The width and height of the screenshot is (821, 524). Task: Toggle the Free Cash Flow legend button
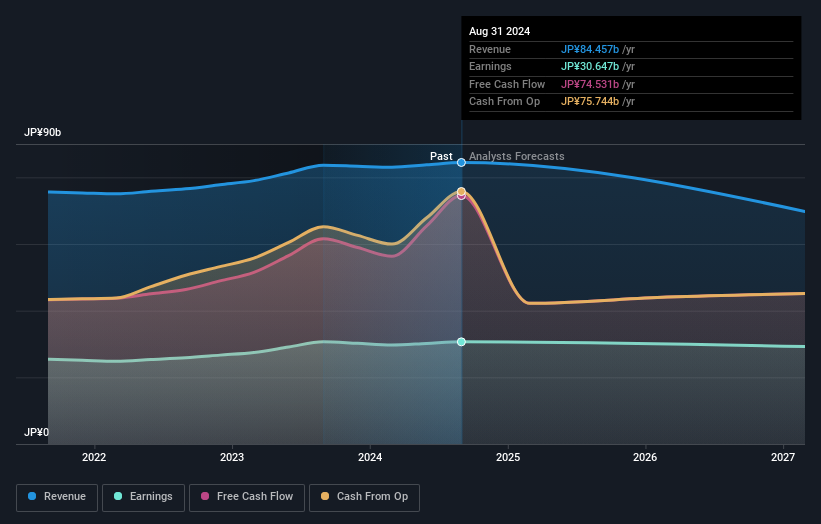(247, 497)
